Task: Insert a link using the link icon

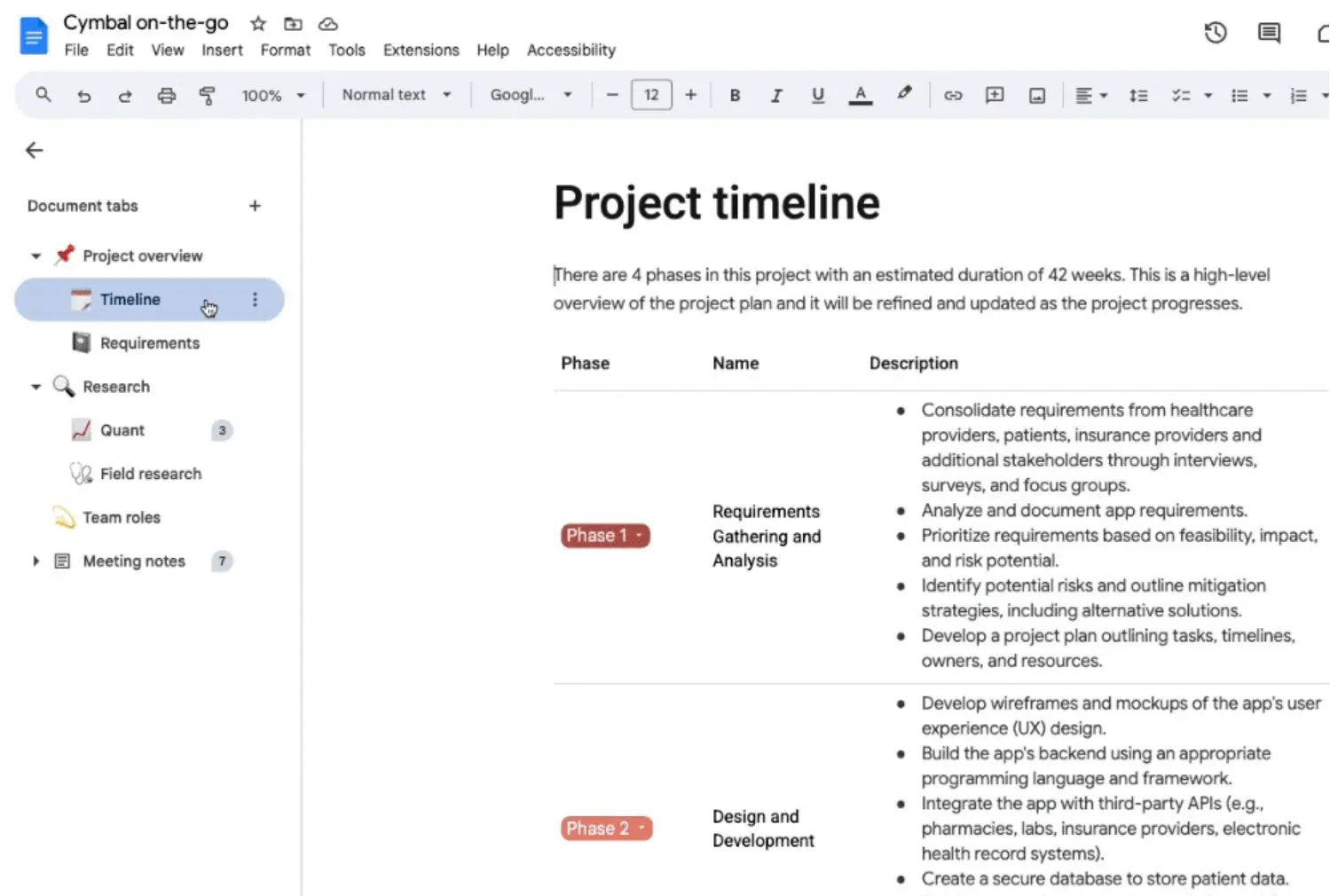Action: coord(953,95)
